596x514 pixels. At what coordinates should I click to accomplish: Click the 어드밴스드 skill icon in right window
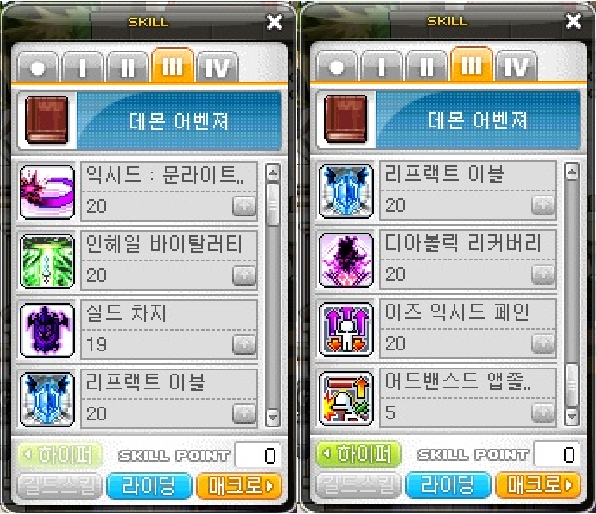346,398
